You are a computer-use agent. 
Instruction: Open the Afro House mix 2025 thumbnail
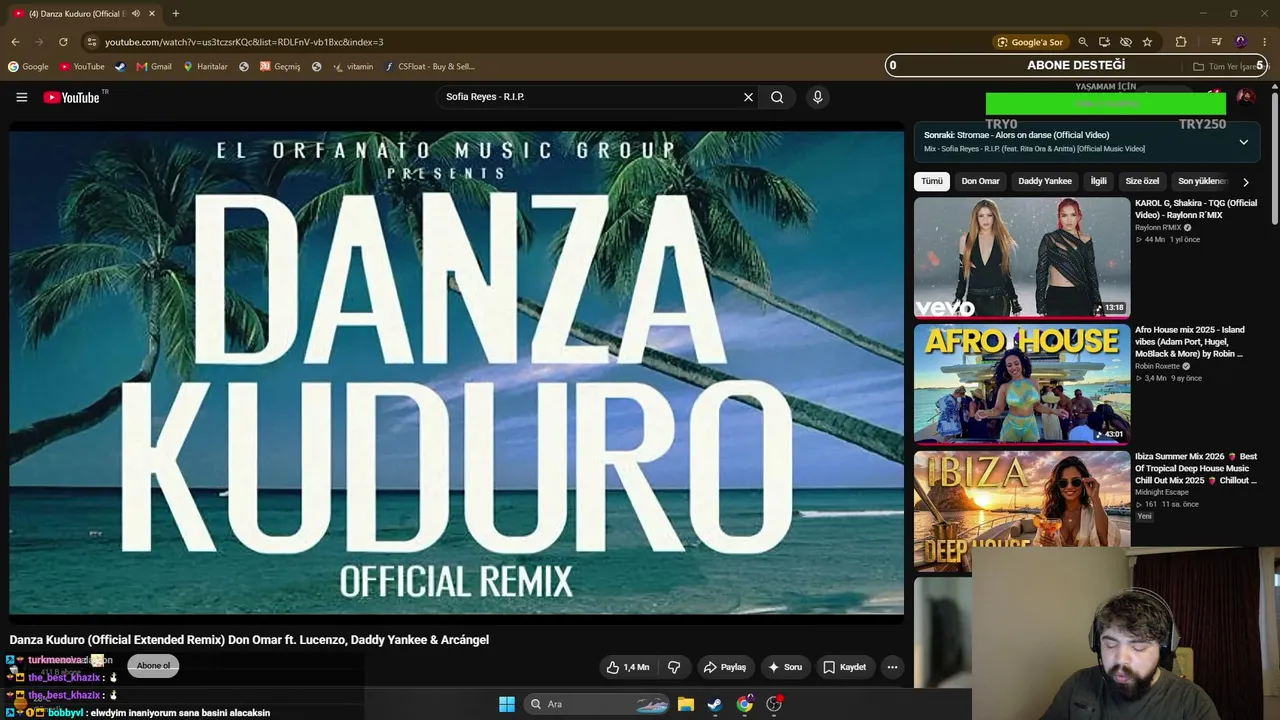[x=1022, y=384]
